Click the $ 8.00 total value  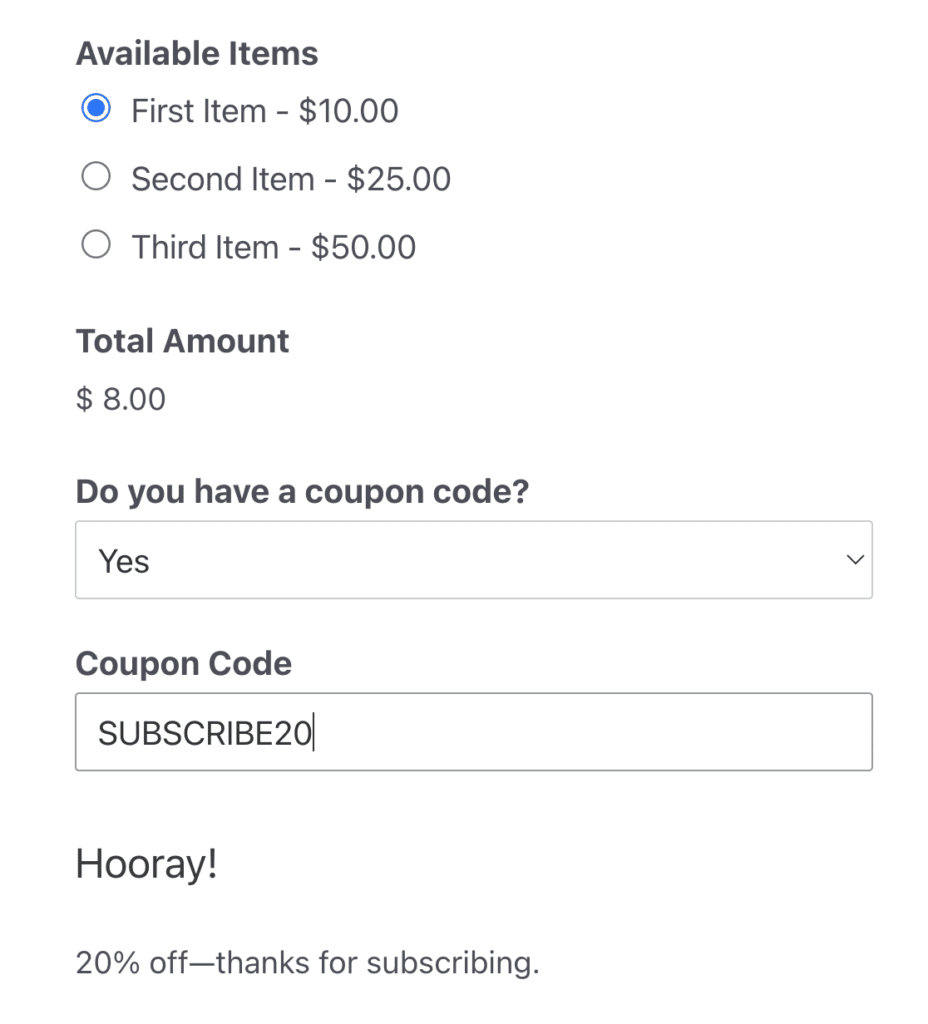120,398
